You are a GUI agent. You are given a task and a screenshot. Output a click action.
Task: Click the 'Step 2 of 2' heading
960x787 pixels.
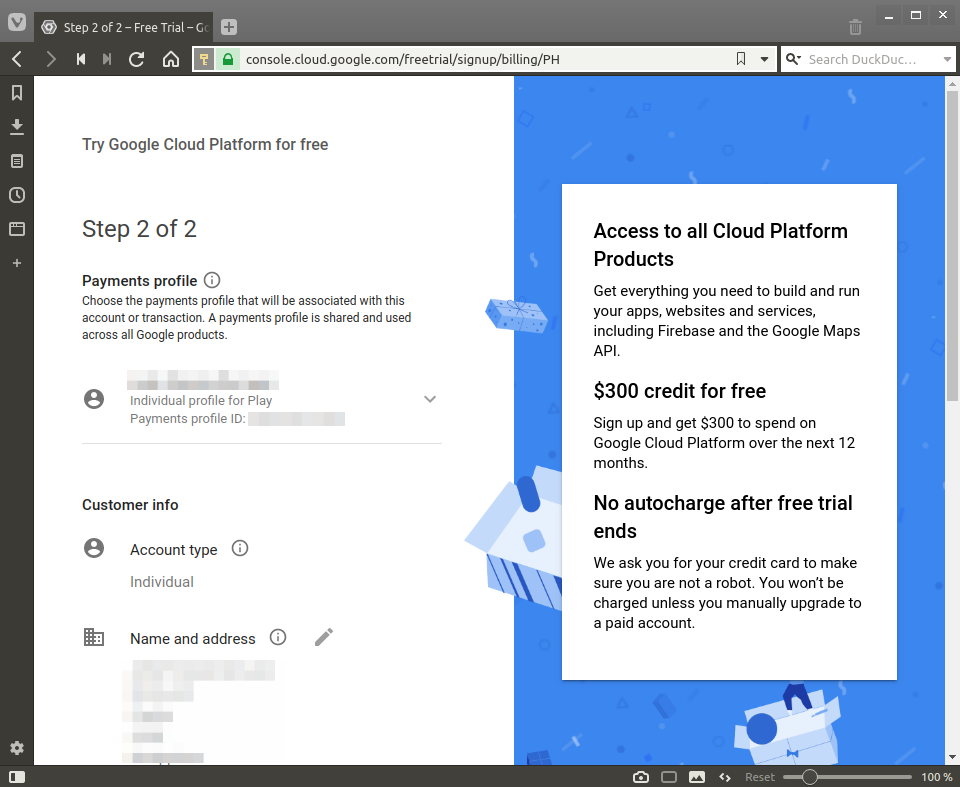click(x=139, y=229)
